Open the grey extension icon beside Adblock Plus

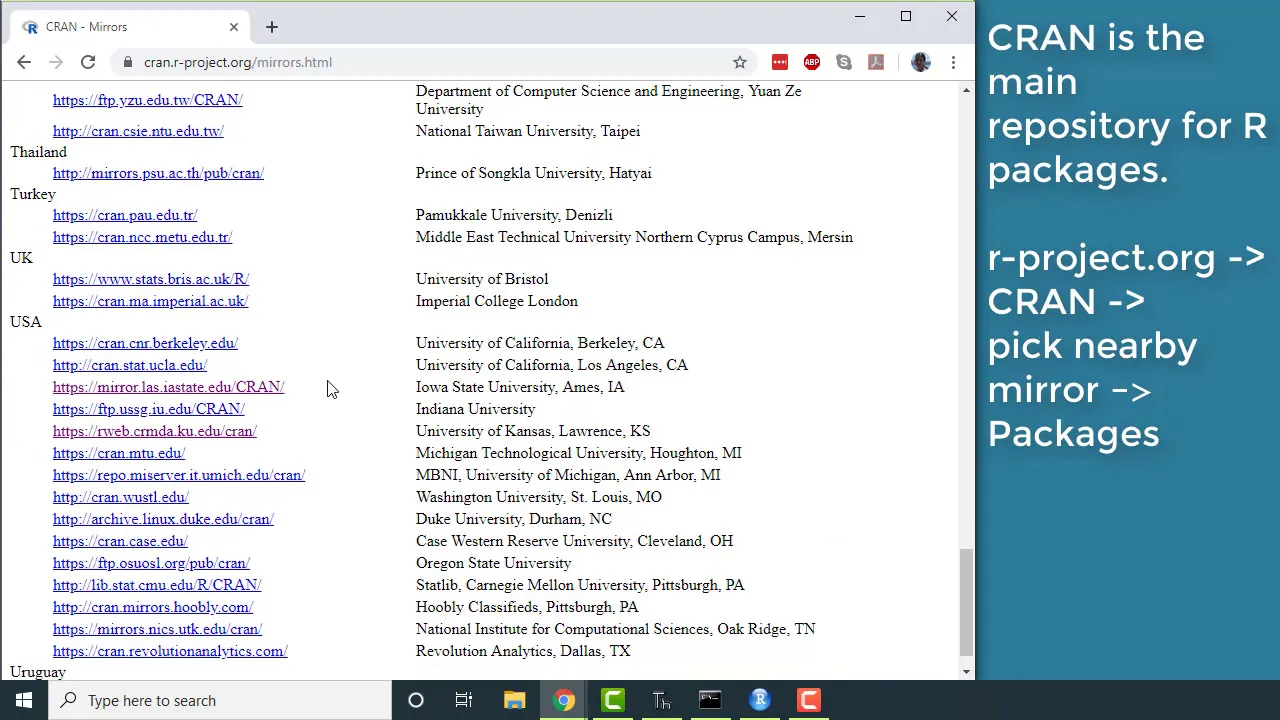pyautogui.click(x=844, y=62)
